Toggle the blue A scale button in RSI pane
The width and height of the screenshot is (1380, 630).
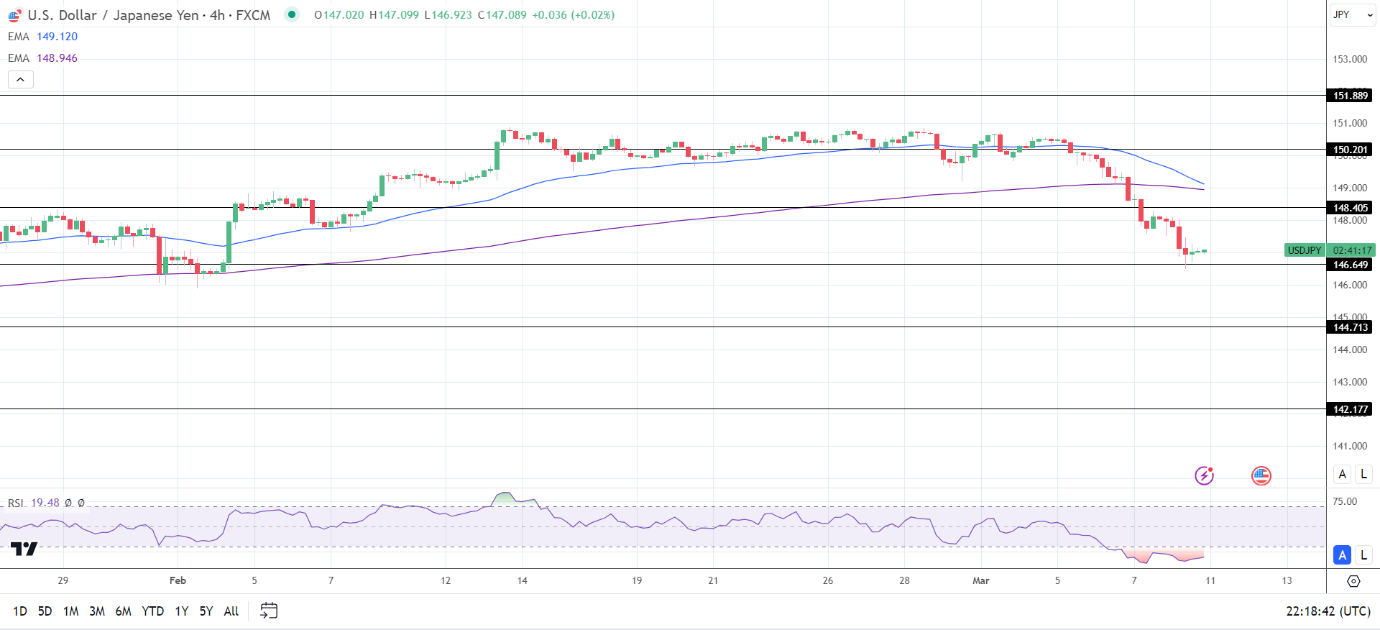(1340, 553)
